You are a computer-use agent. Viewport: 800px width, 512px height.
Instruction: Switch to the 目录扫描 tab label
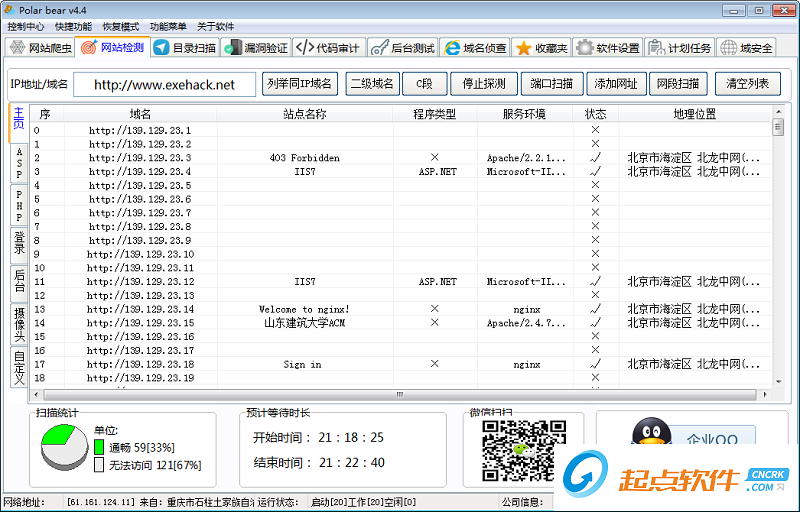tap(194, 48)
